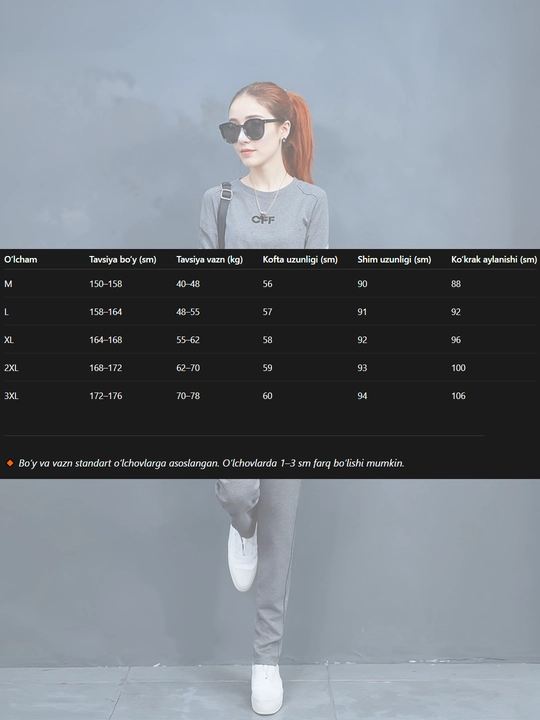Click the orange diamond bullet icon

[10, 463]
